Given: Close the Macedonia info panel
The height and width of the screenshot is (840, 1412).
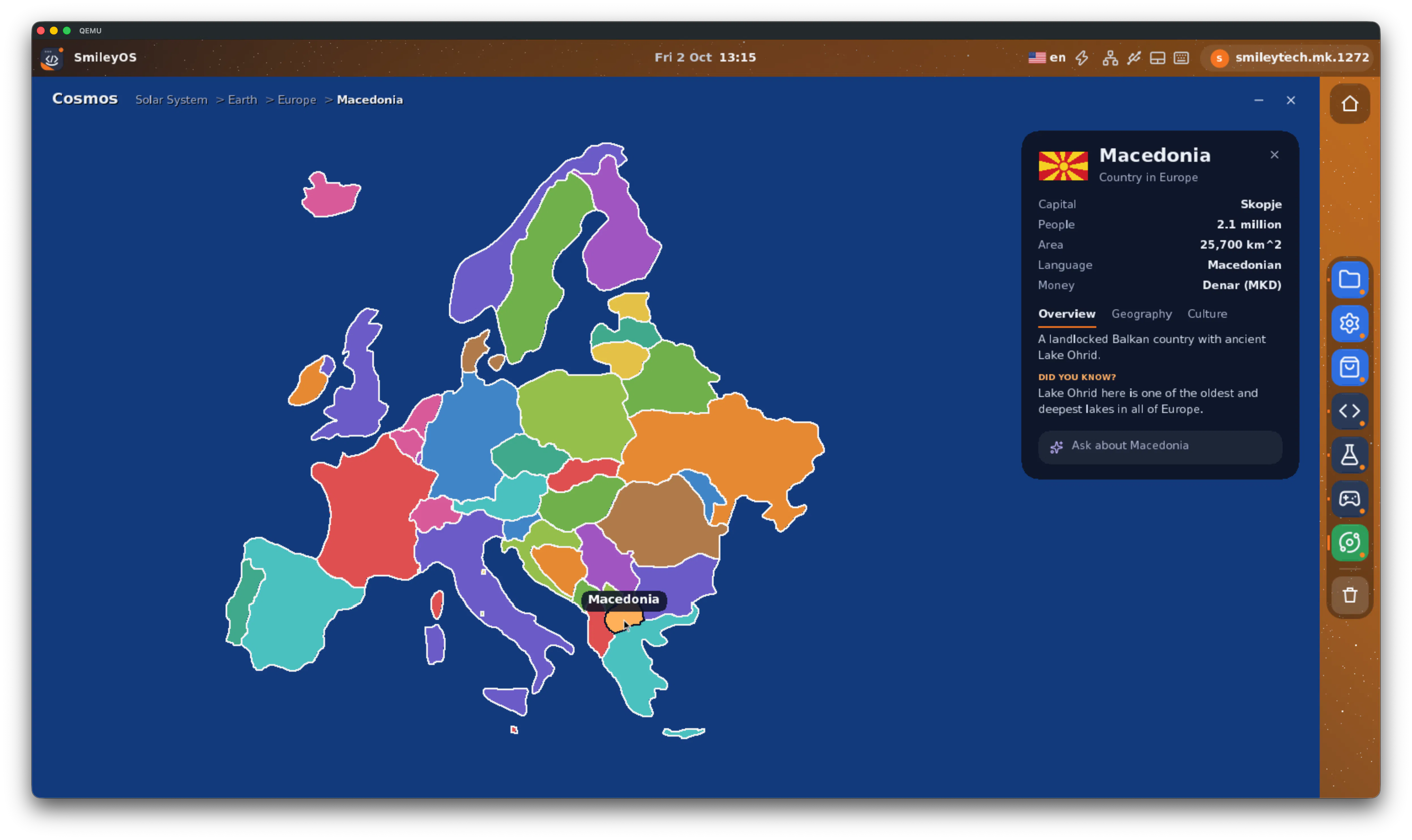Looking at the screenshot, I should (x=1274, y=155).
